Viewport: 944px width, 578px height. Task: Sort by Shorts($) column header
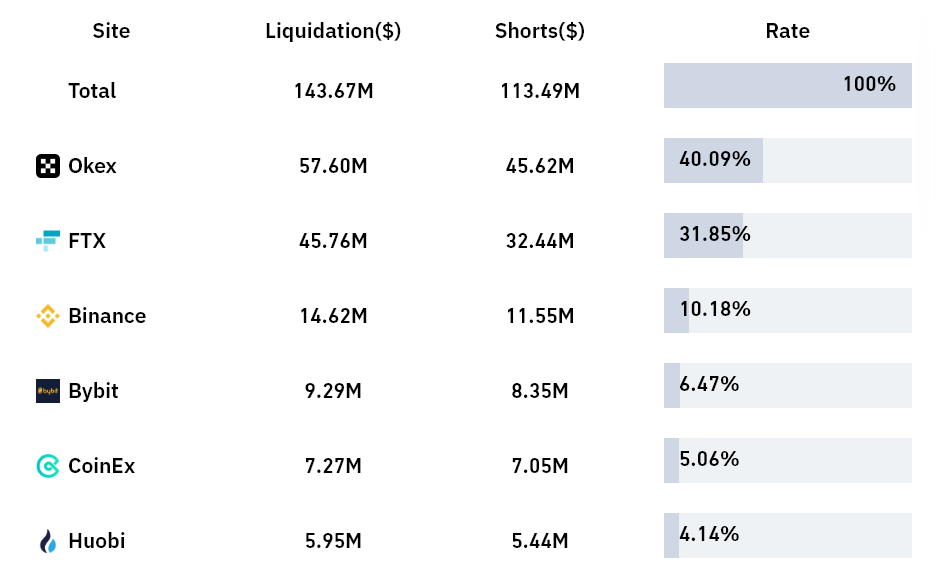pyautogui.click(x=540, y=31)
